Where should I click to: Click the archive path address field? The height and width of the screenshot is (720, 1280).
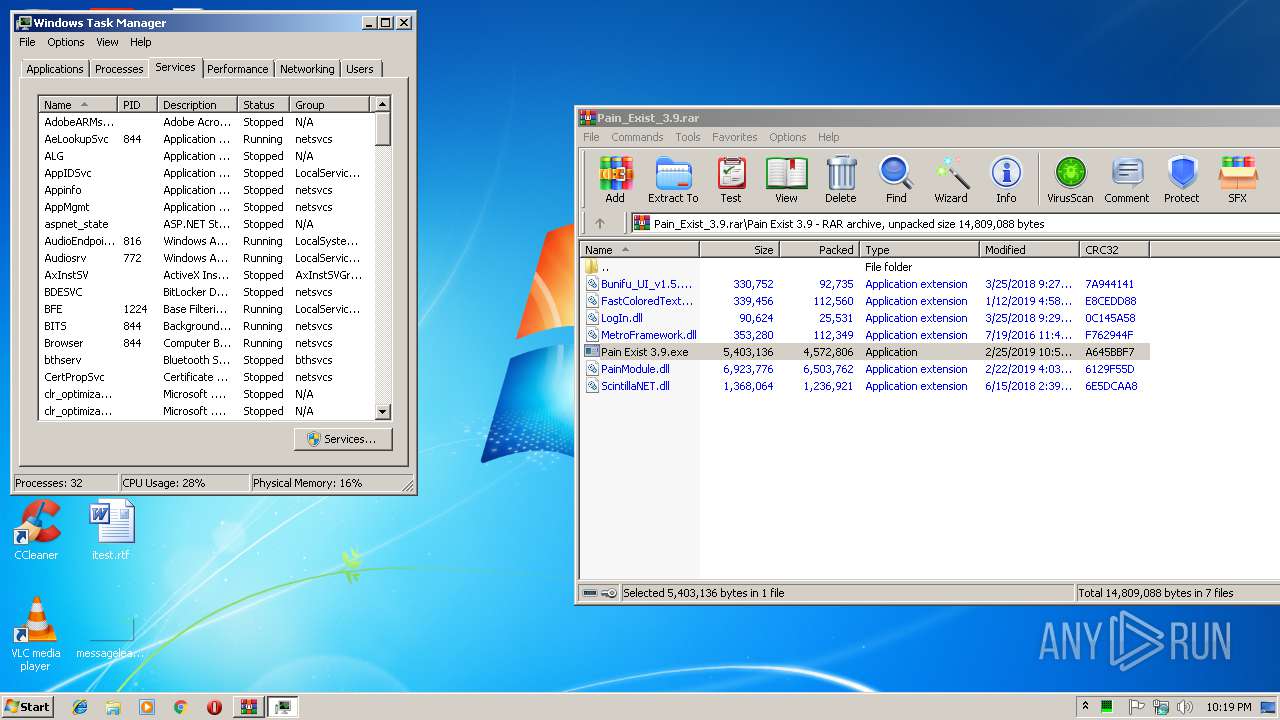955,224
